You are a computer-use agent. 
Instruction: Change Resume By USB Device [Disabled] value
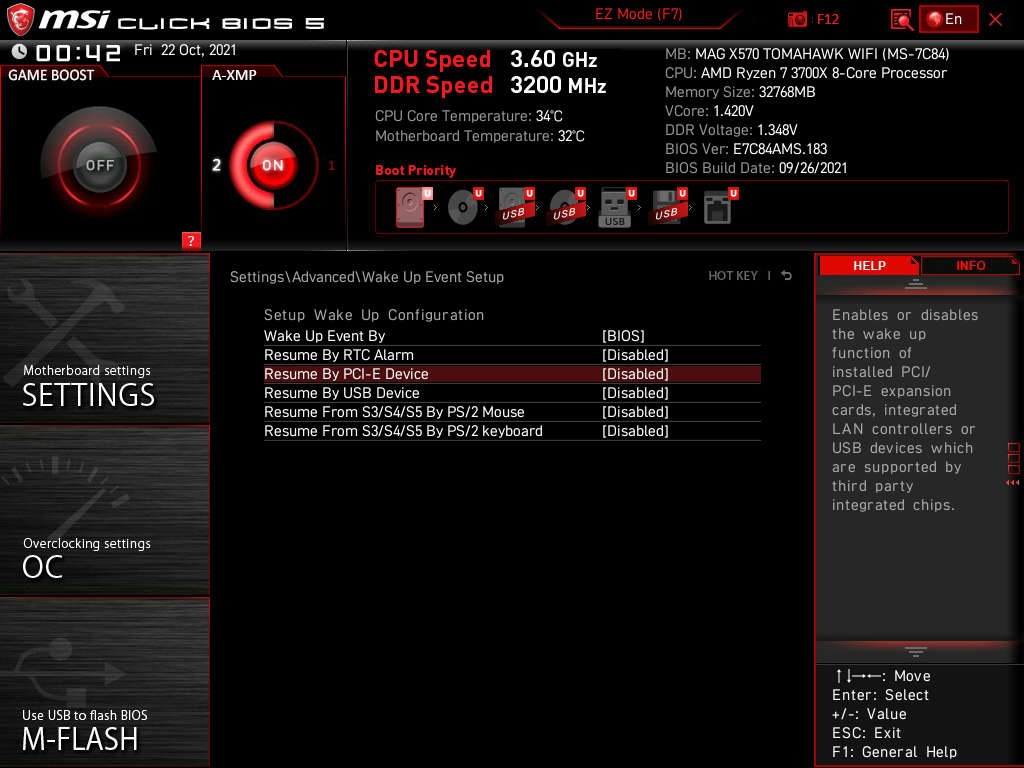click(635, 392)
